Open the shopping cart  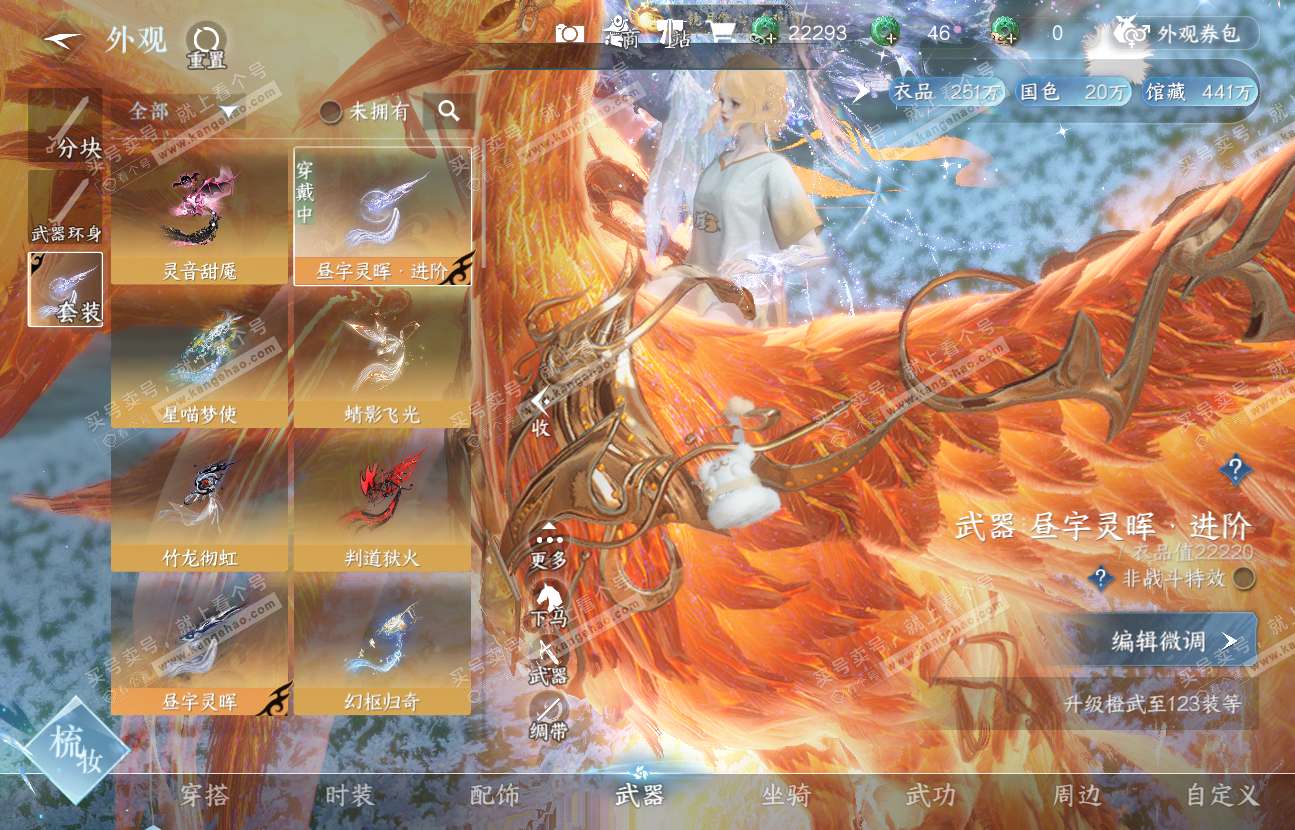click(x=723, y=33)
